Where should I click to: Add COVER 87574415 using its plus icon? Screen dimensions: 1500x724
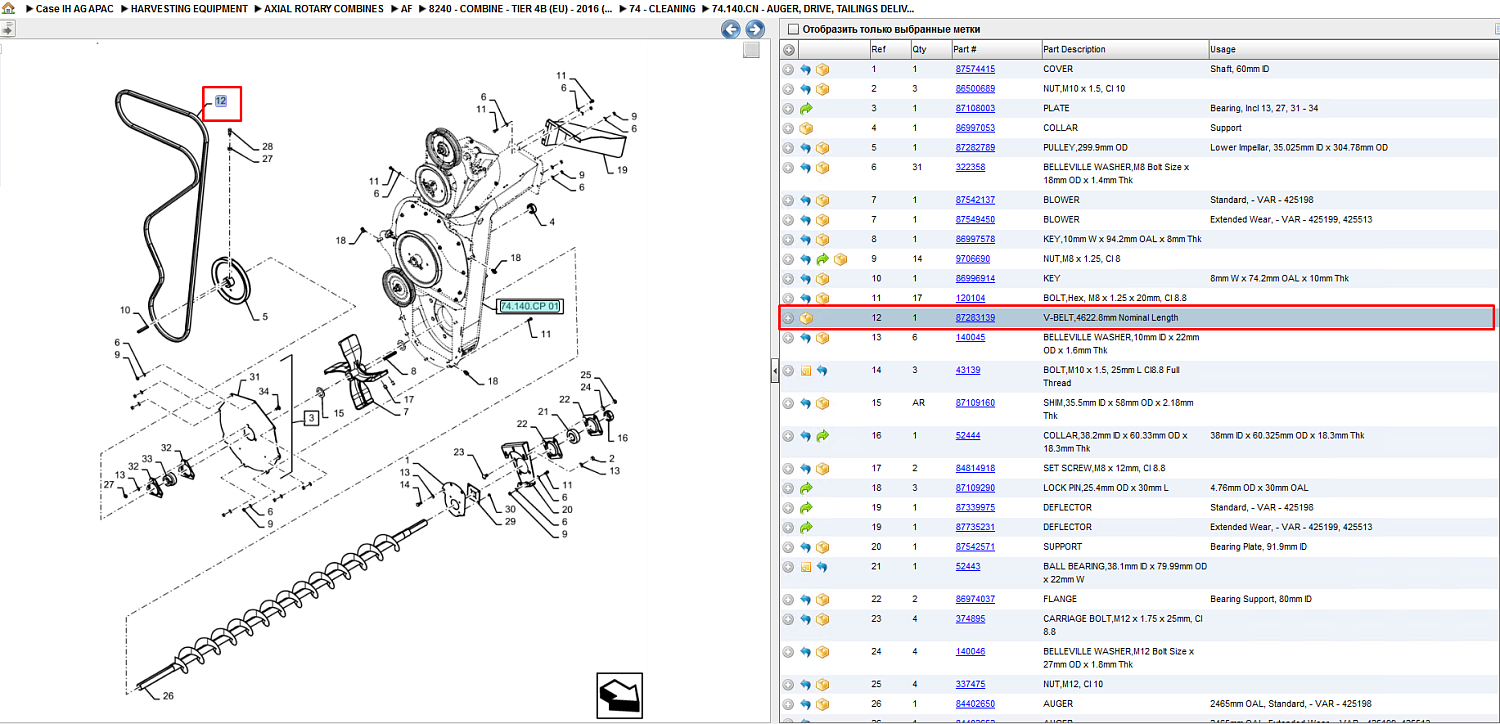[x=788, y=70]
